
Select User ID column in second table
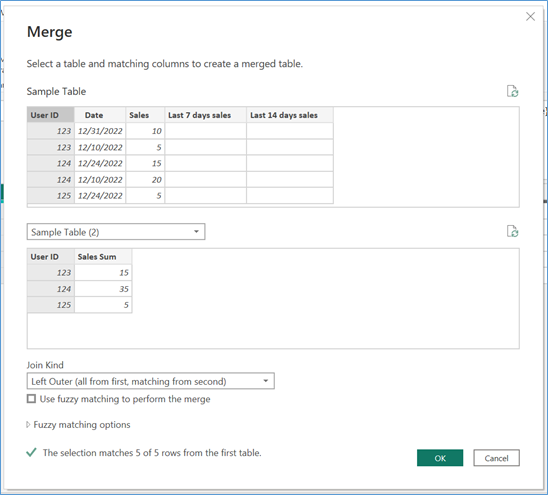51,257
